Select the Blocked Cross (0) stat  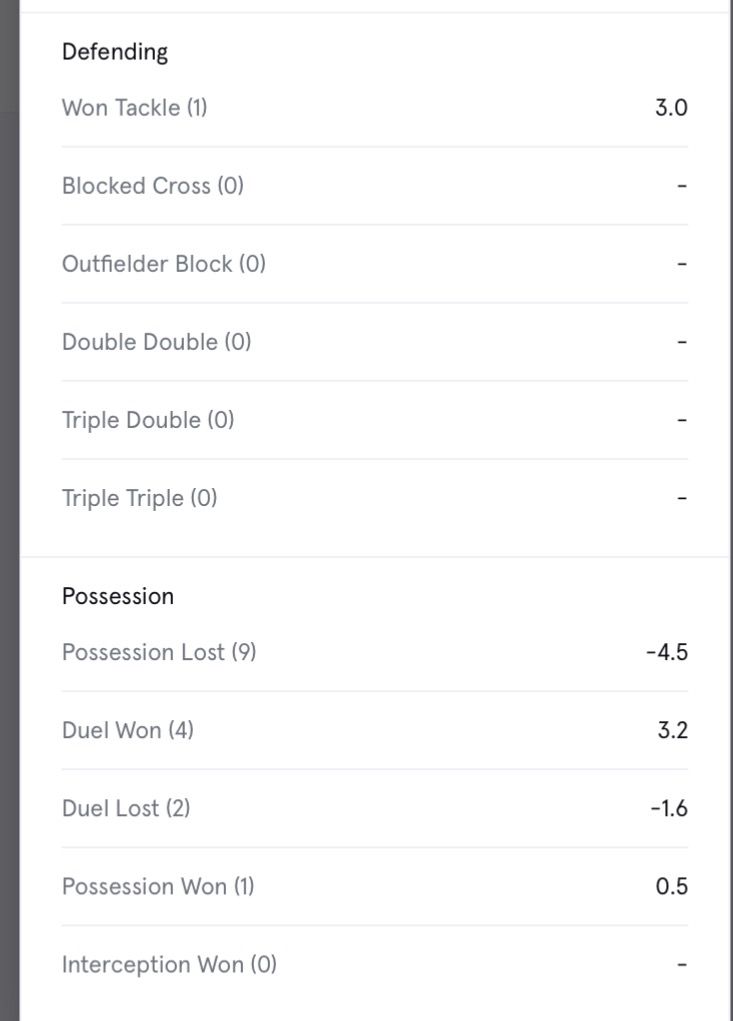coord(153,186)
